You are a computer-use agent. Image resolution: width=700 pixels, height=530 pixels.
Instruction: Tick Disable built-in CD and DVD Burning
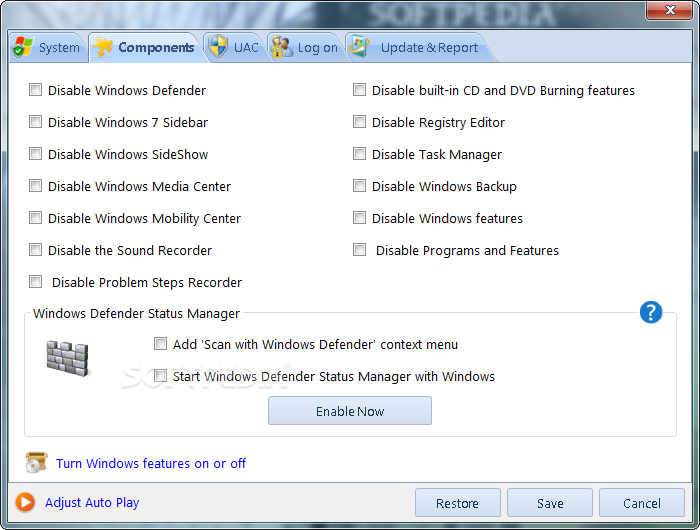point(359,90)
